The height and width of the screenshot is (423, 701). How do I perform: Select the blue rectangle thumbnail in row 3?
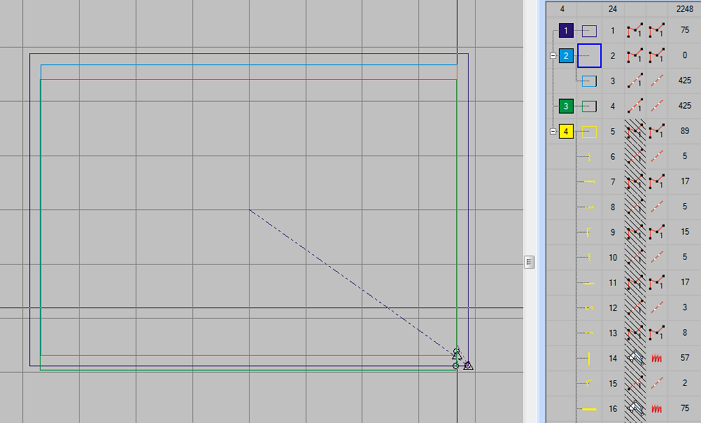click(589, 81)
